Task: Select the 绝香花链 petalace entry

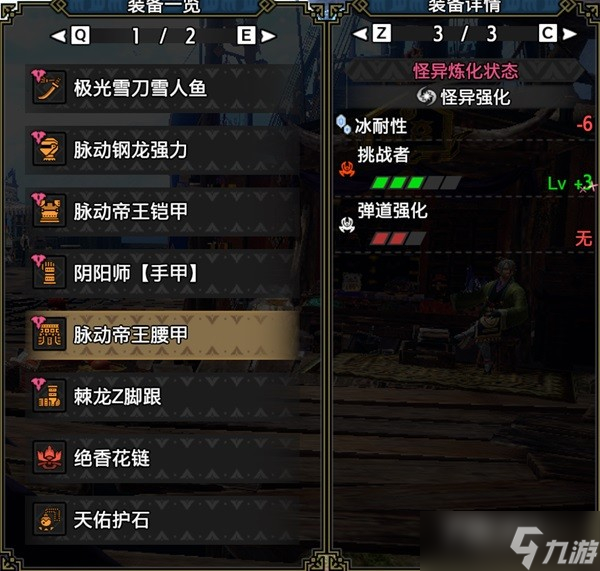Action: (162, 458)
